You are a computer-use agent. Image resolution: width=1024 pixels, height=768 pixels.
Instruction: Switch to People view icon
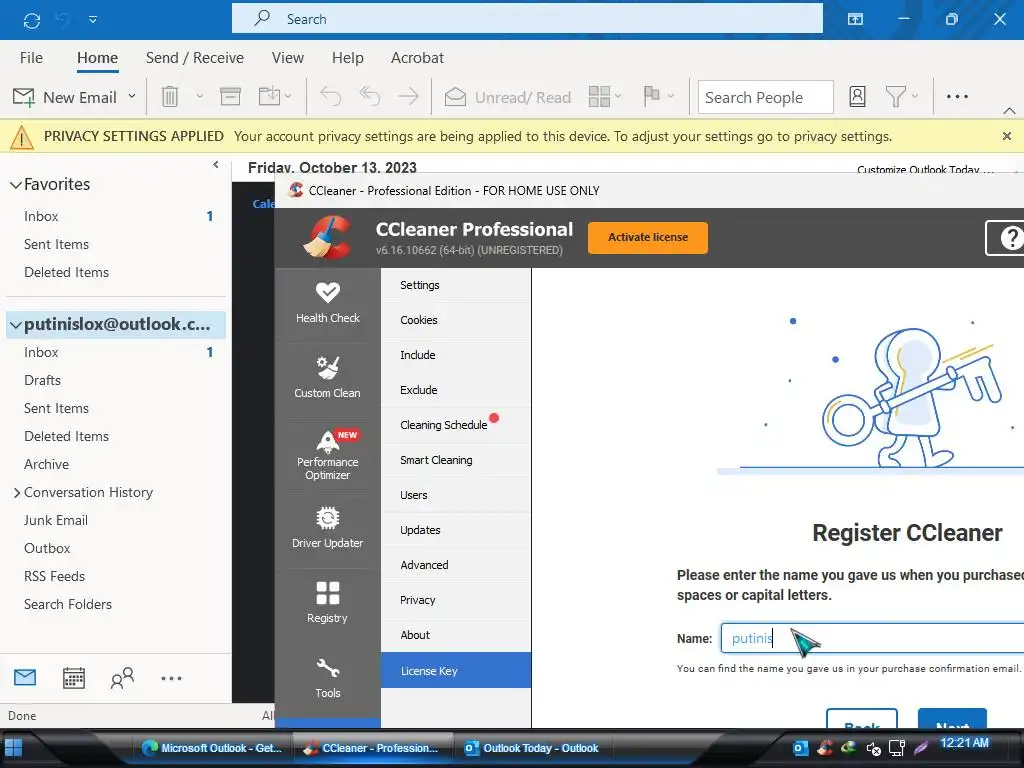122,678
